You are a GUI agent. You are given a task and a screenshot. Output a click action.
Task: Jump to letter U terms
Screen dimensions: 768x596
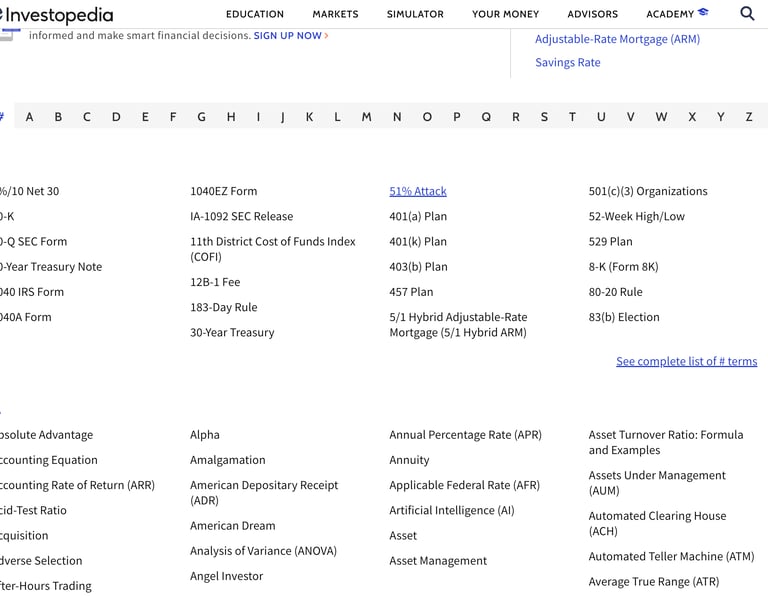click(601, 117)
